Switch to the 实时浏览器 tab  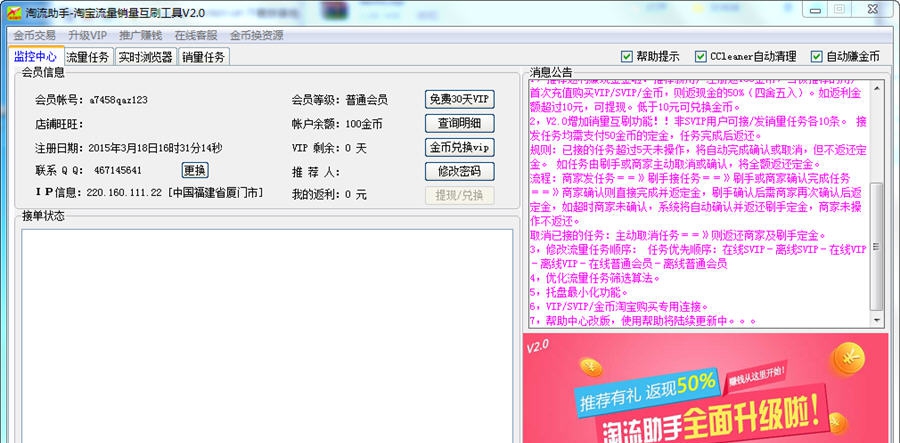click(x=145, y=57)
